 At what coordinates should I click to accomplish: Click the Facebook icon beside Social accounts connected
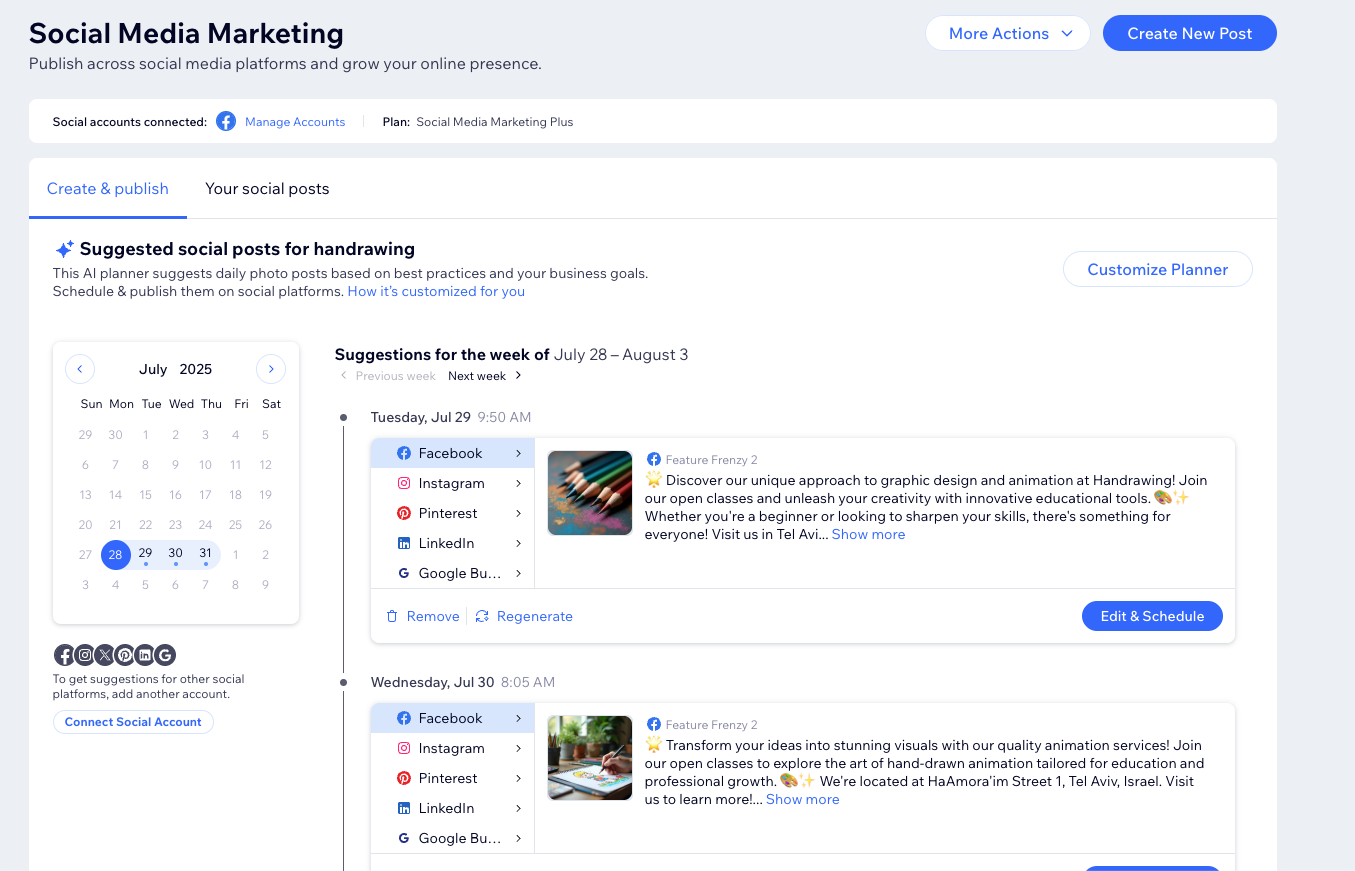click(226, 121)
